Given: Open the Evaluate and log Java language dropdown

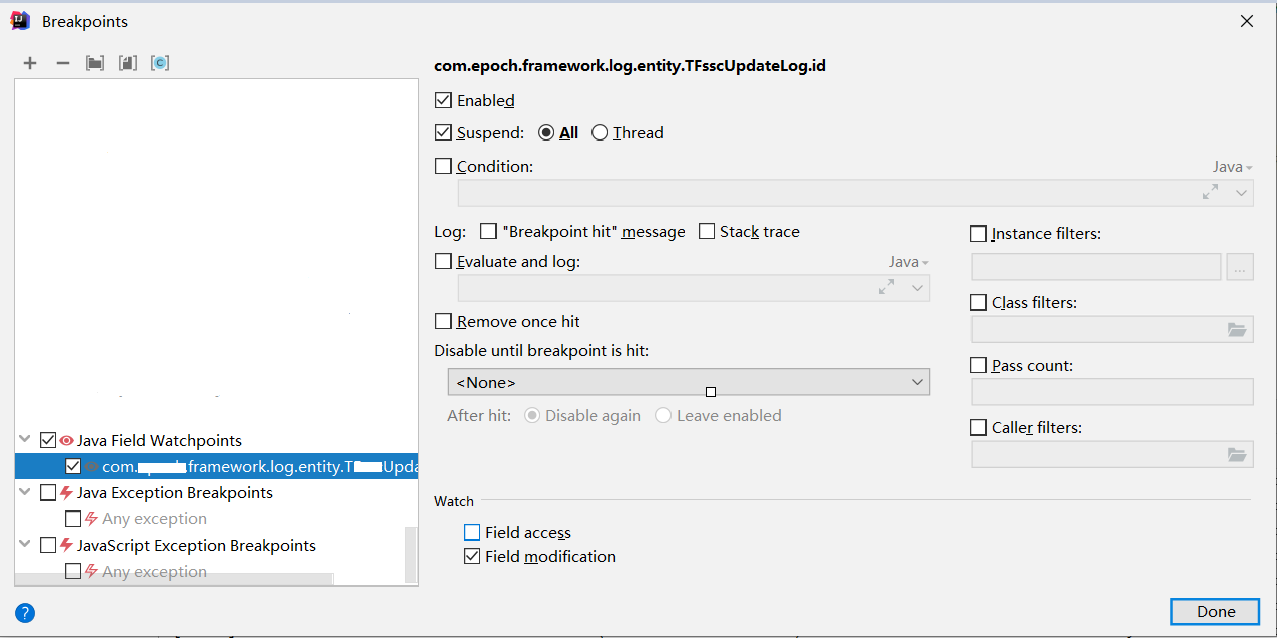Looking at the screenshot, I should click(x=908, y=261).
